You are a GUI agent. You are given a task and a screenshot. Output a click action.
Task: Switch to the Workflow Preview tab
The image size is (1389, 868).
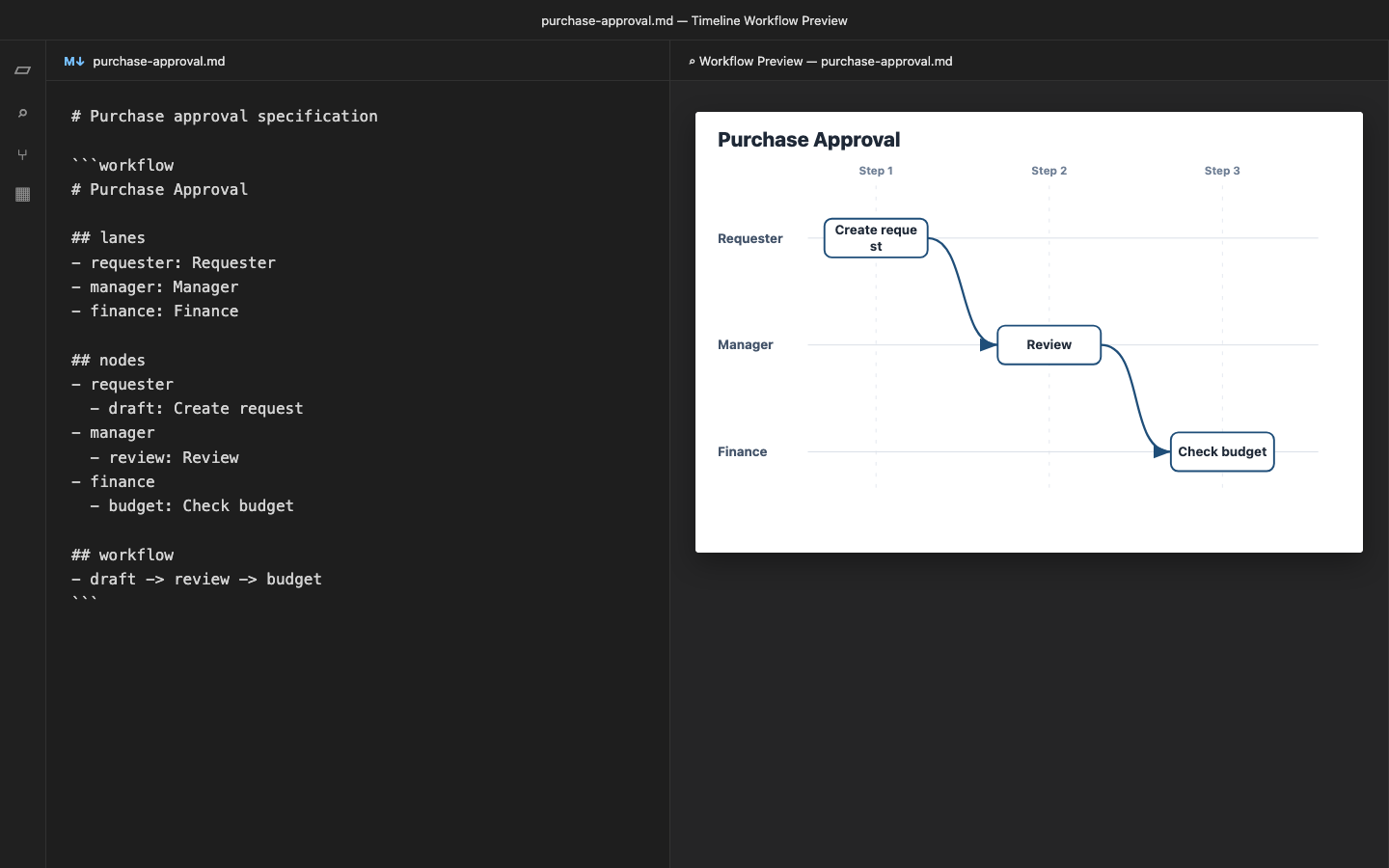821,61
